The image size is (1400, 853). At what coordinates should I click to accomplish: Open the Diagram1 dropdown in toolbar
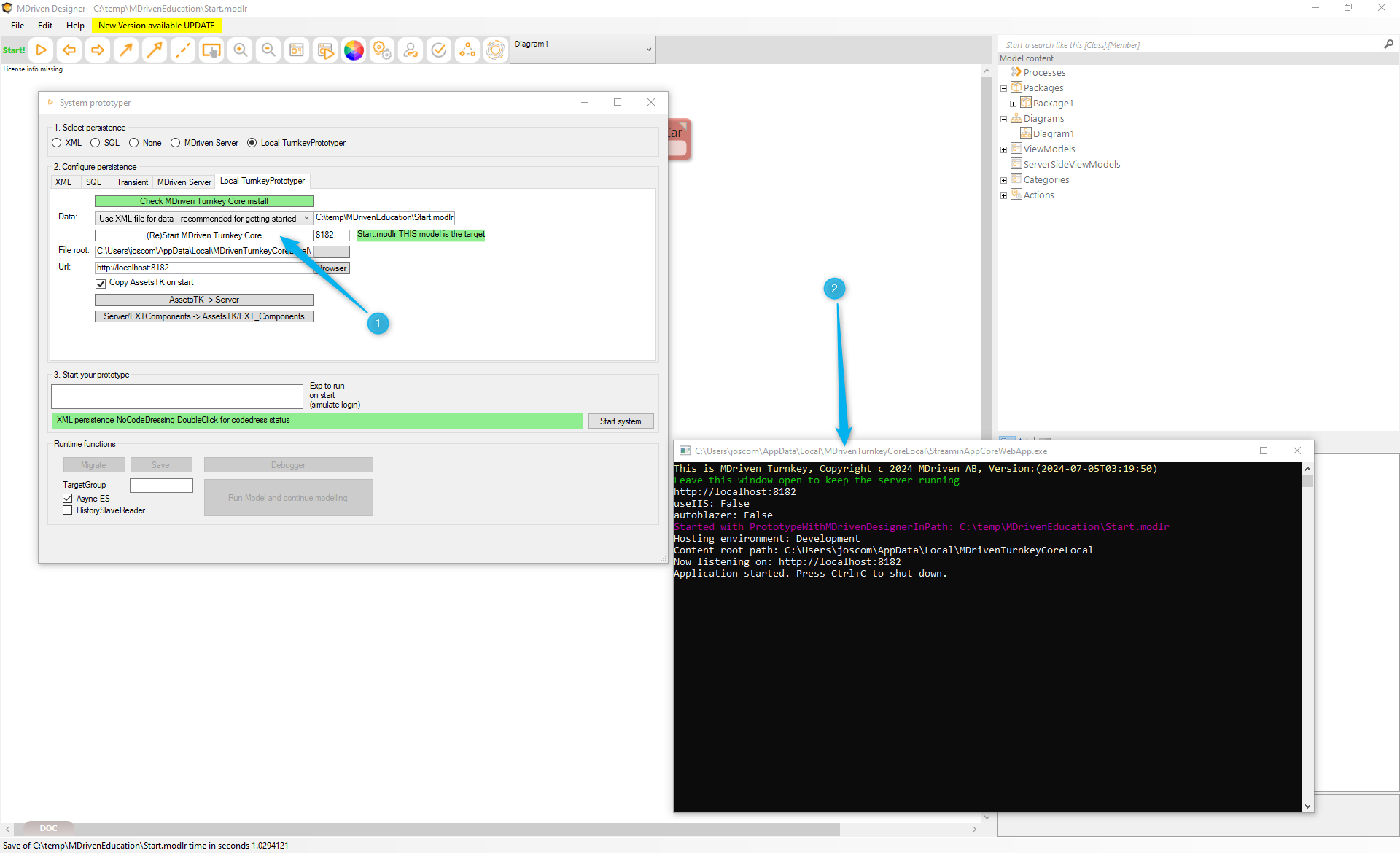(x=648, y=50)
